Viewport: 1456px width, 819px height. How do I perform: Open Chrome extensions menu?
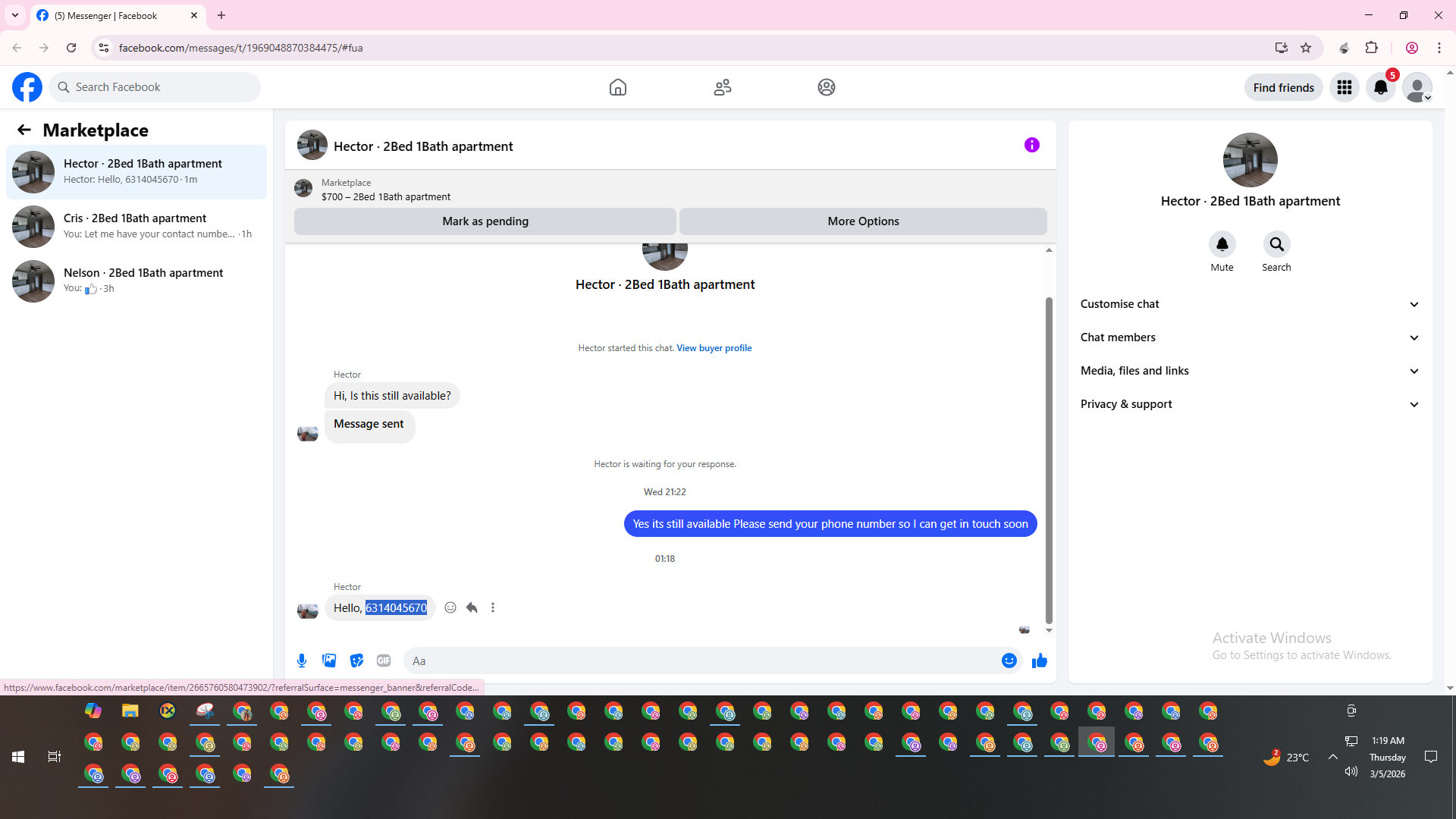coord(1371,48)
